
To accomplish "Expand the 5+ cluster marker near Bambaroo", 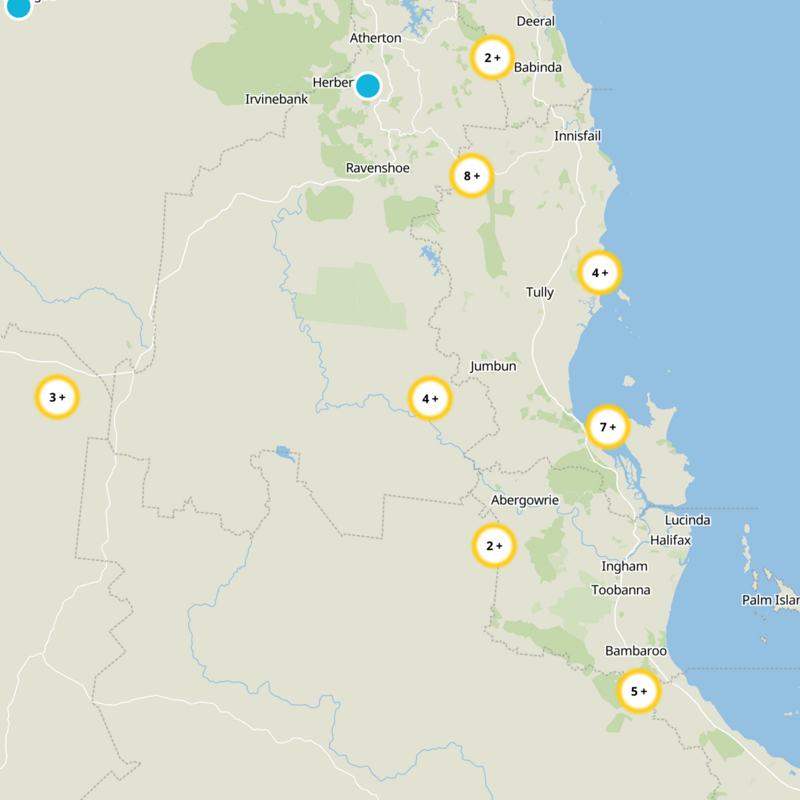I will [639, 691].
